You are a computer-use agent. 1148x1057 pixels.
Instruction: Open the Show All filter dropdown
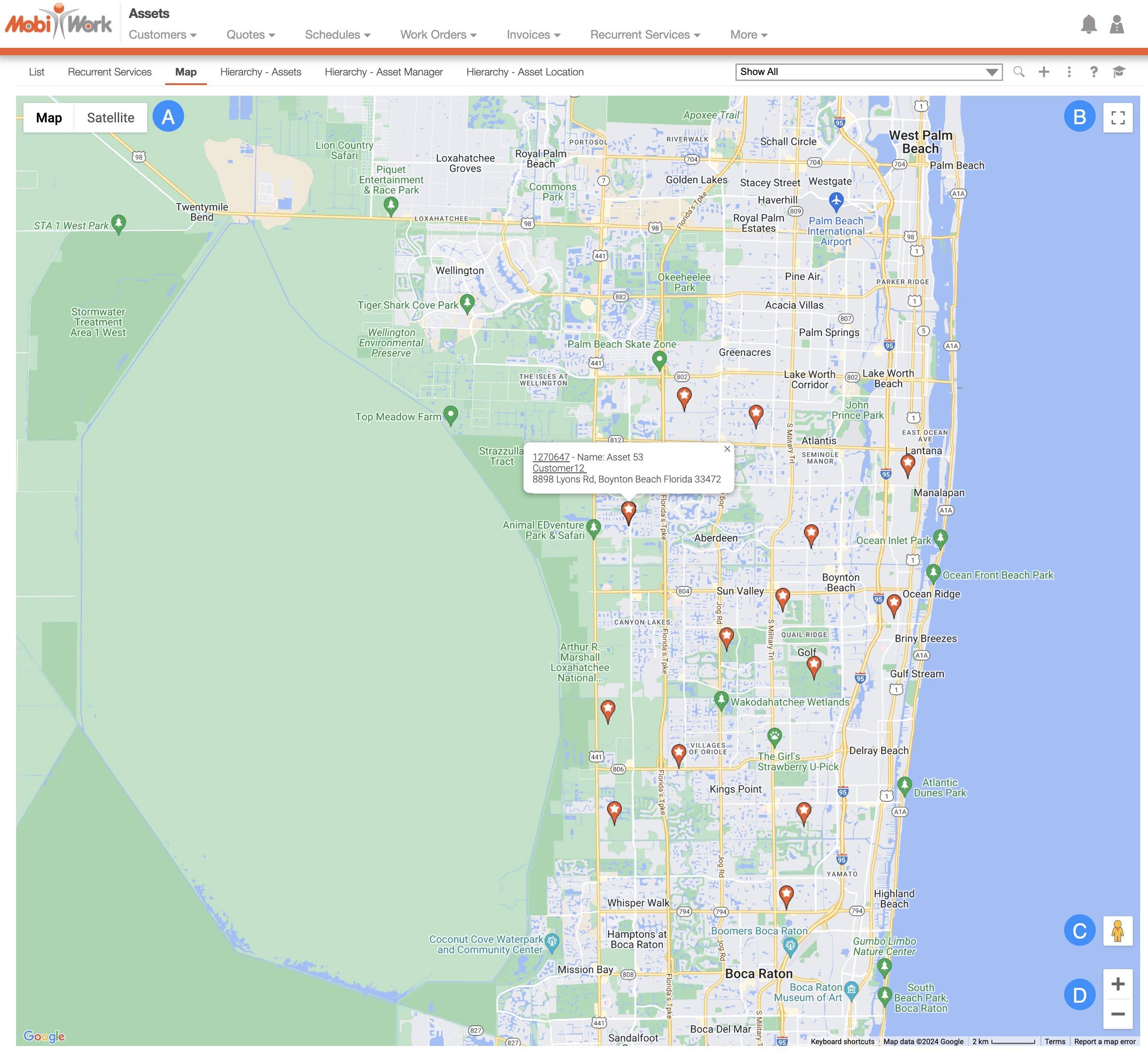point(868,72)
